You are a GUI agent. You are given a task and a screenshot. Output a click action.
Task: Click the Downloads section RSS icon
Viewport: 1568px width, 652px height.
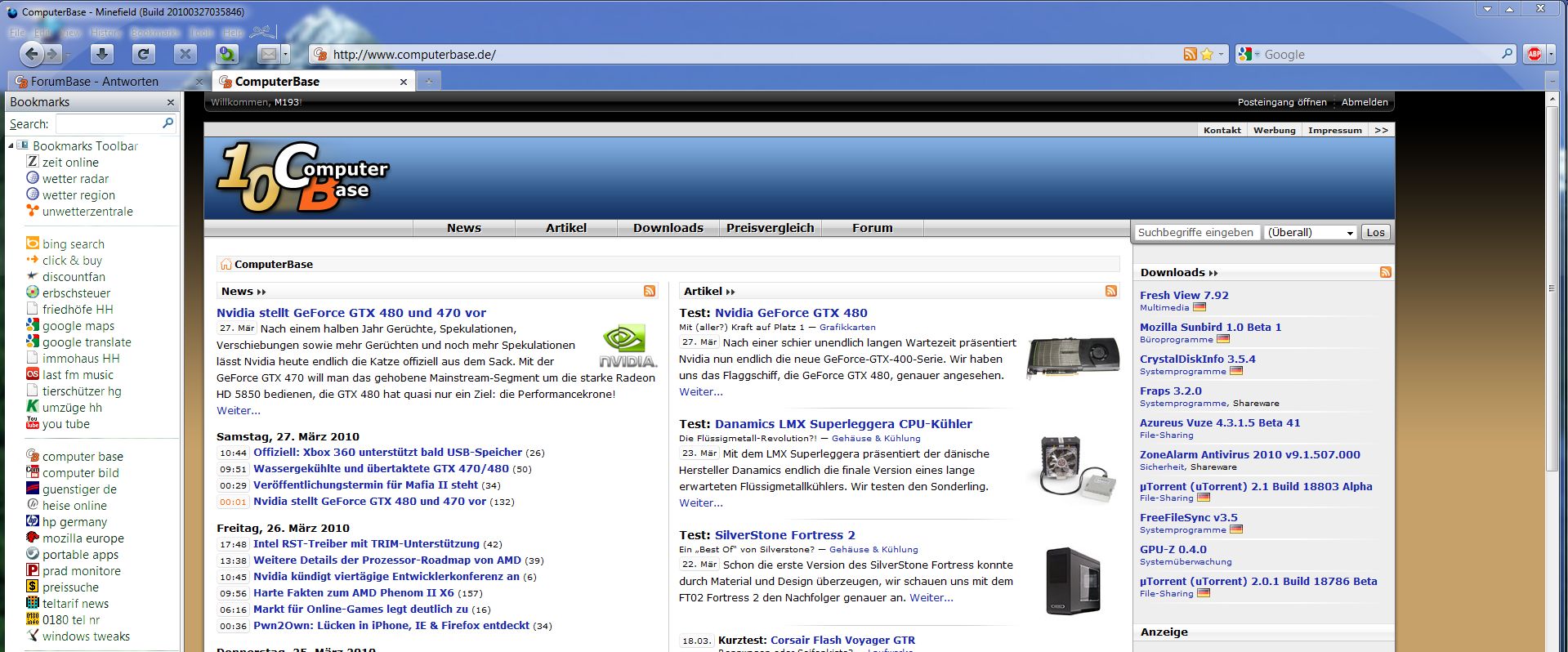pyautogui.click(x=1386, y=272)
